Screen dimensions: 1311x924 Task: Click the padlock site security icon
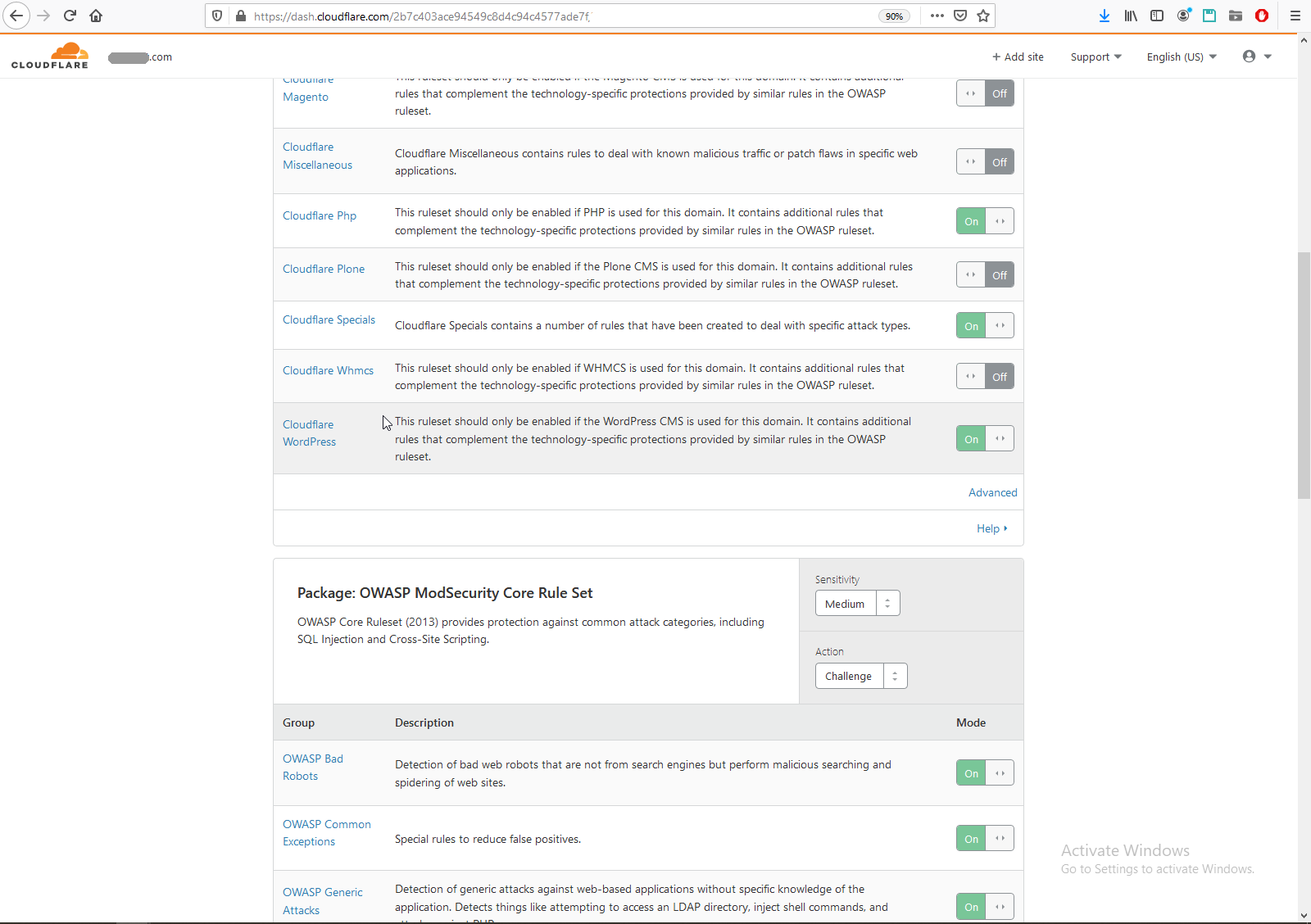click(241, 16)
